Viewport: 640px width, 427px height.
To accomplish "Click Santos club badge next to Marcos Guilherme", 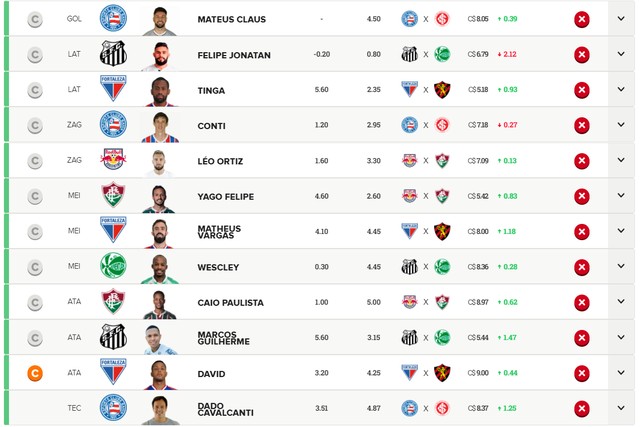I will (x=113, y=337).
